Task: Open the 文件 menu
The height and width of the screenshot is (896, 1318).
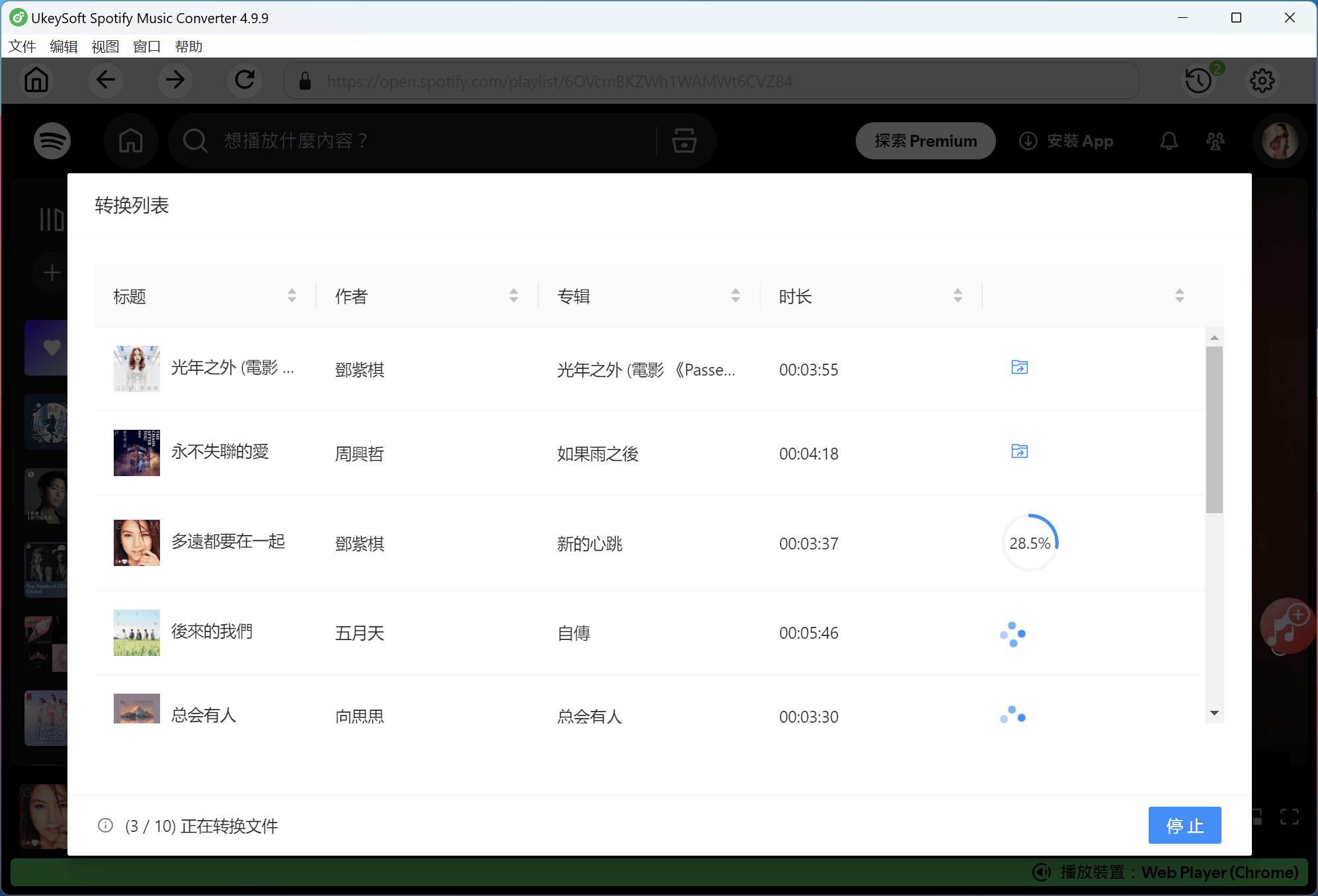Action: pos(22,46)
